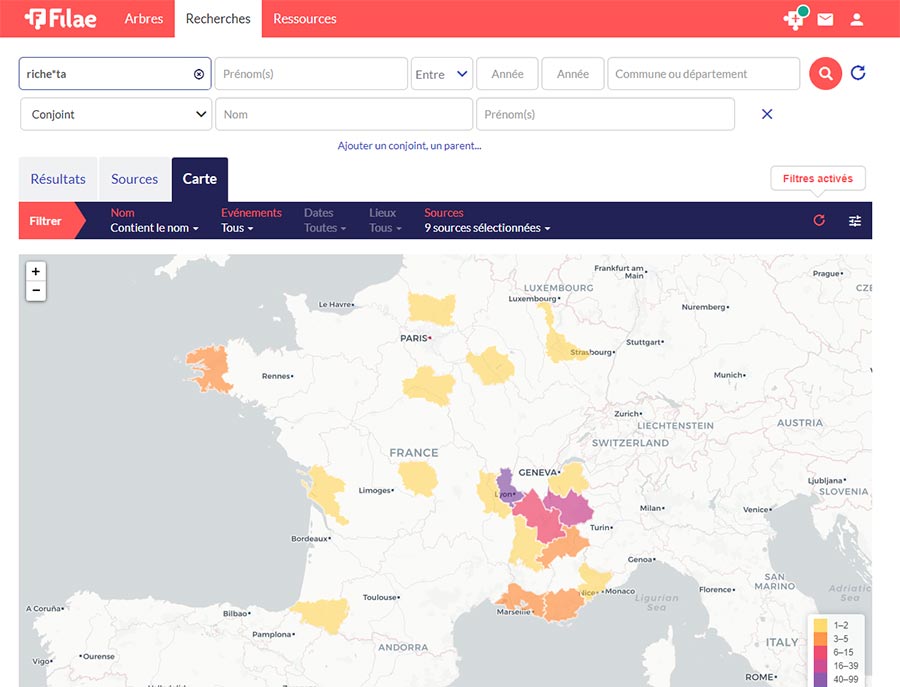
Task: Switch to the Résultats tab
Action: click(58, 179)
